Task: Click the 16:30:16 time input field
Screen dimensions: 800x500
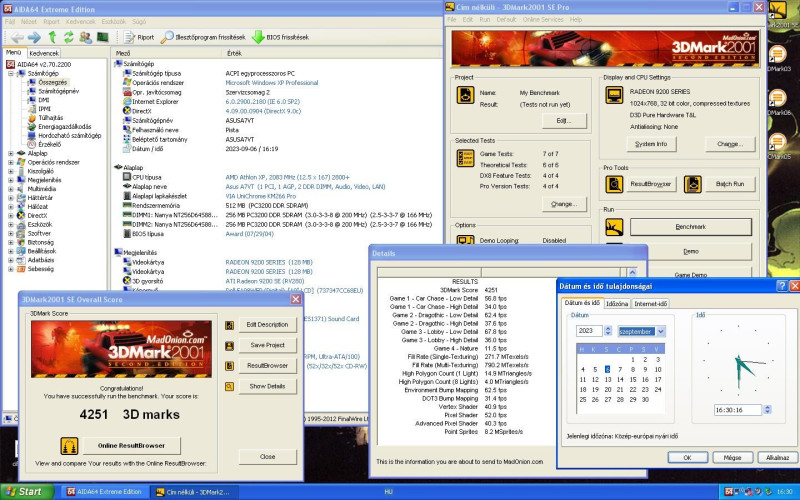Action: 738,410
